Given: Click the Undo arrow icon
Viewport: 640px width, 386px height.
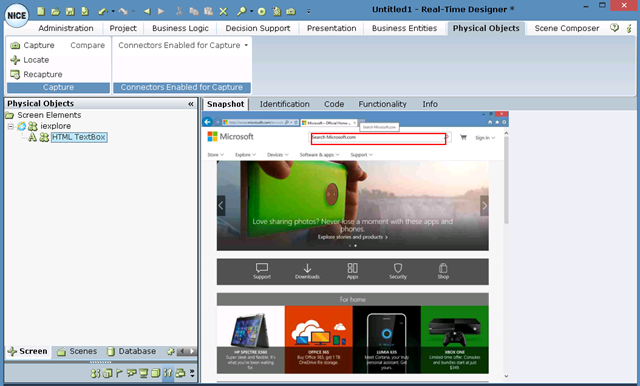Looking at the screenshot, I should point(103,12).
